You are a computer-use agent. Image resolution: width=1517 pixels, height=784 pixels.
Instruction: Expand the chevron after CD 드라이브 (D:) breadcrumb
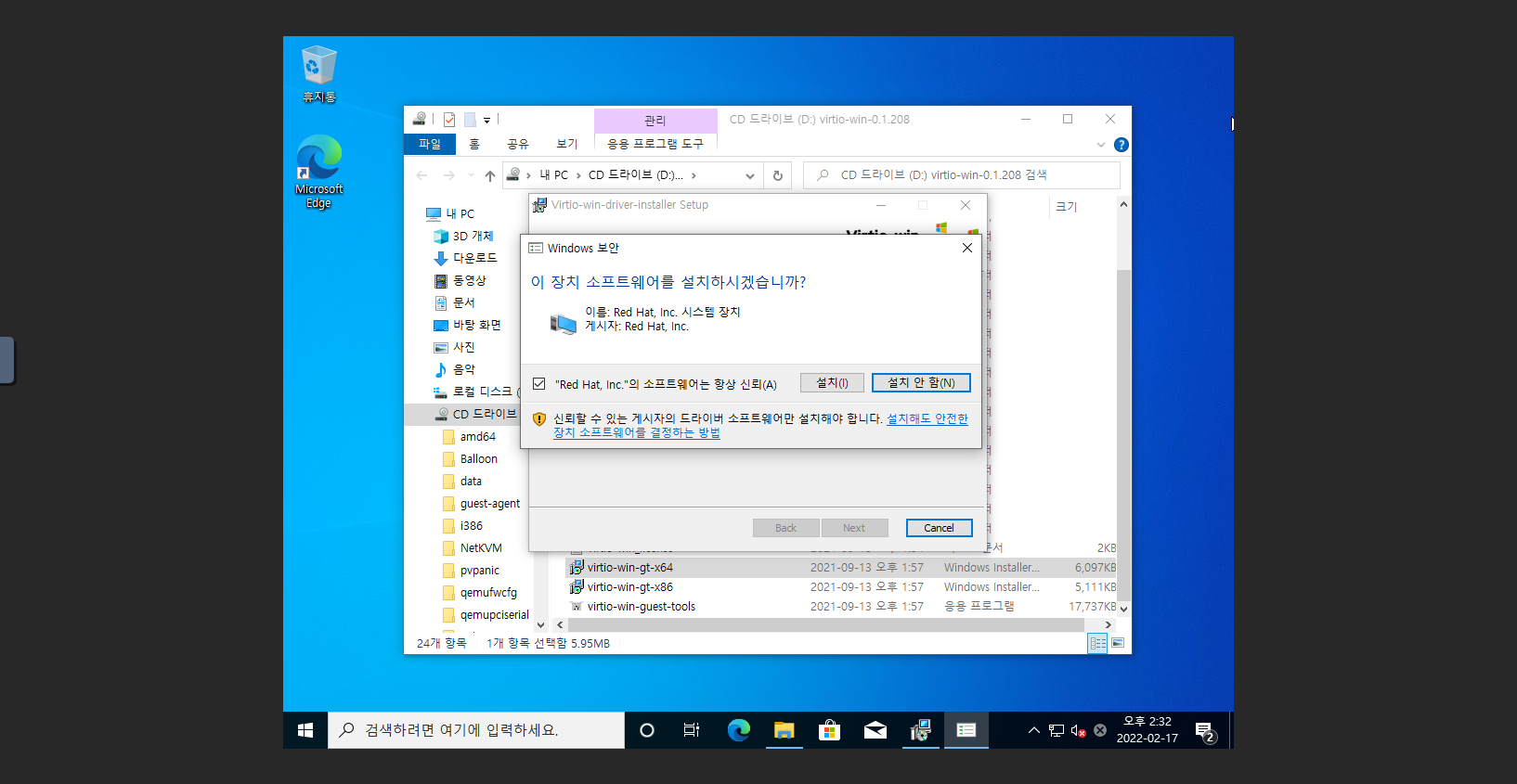(x=694, y=175)
